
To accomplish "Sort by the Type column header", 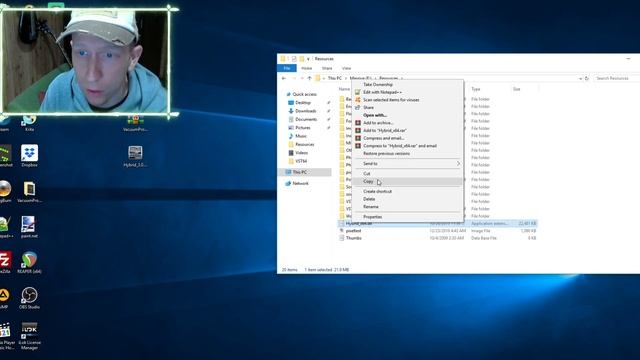I will (476, 89).
